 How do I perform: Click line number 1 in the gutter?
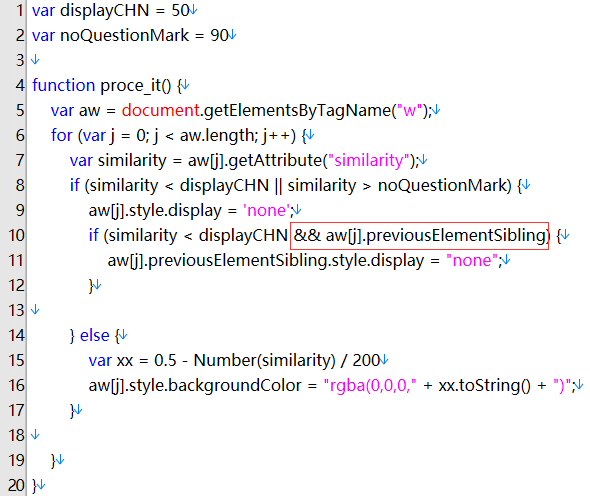[20, 11]
